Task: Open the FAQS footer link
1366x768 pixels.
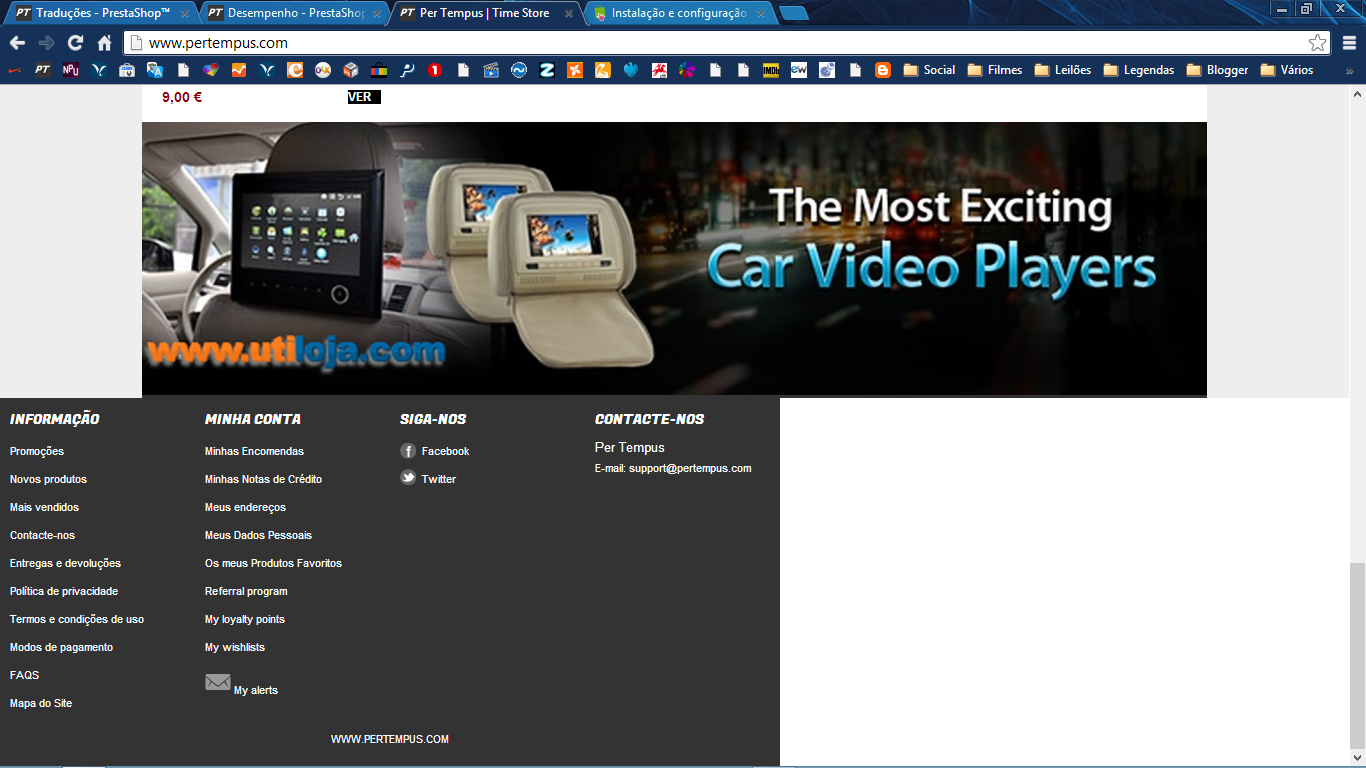Action: click(25, 675)
